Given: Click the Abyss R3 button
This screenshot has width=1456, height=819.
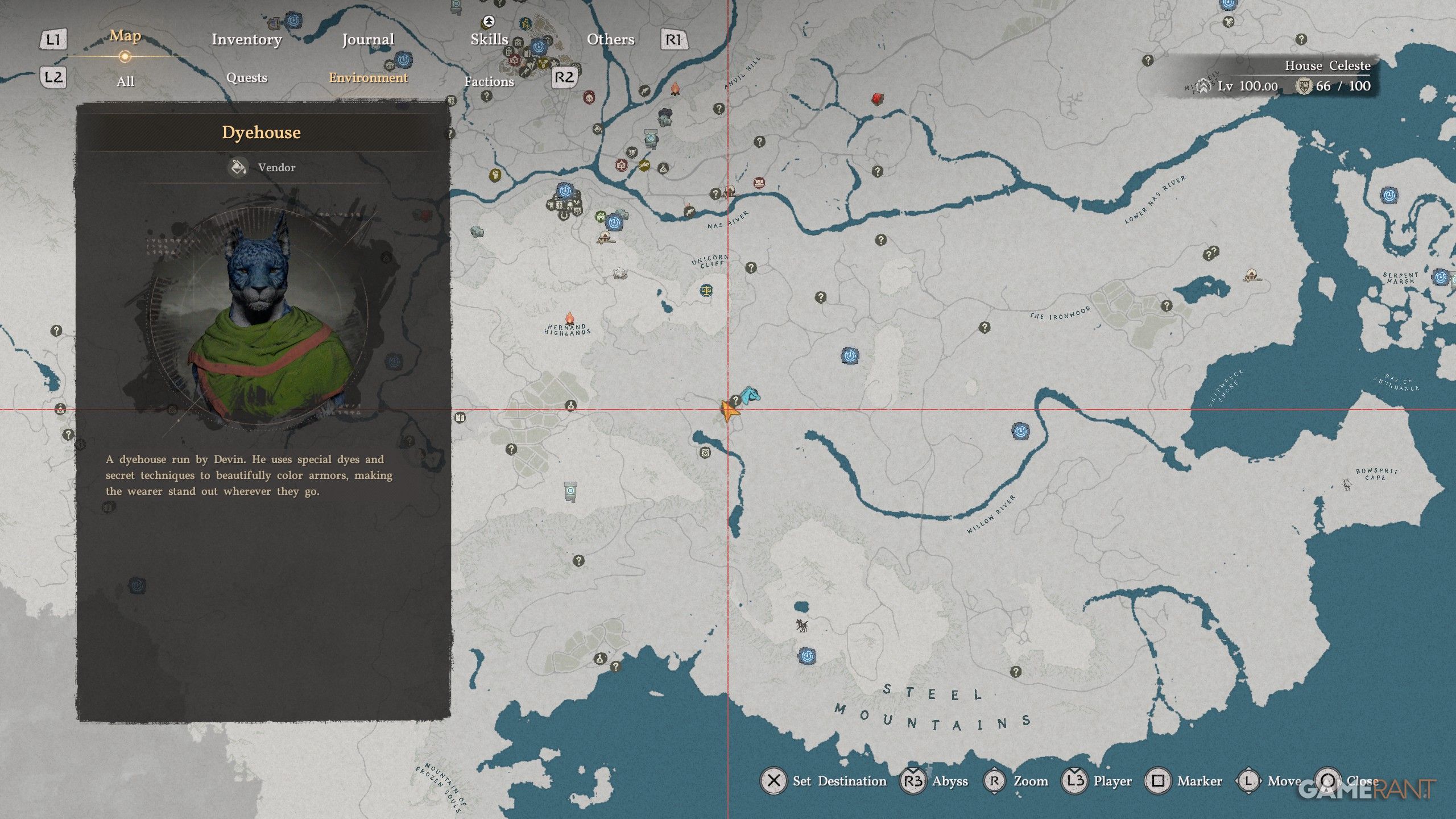Looking at the screenshot, I should tap(913, 781).
